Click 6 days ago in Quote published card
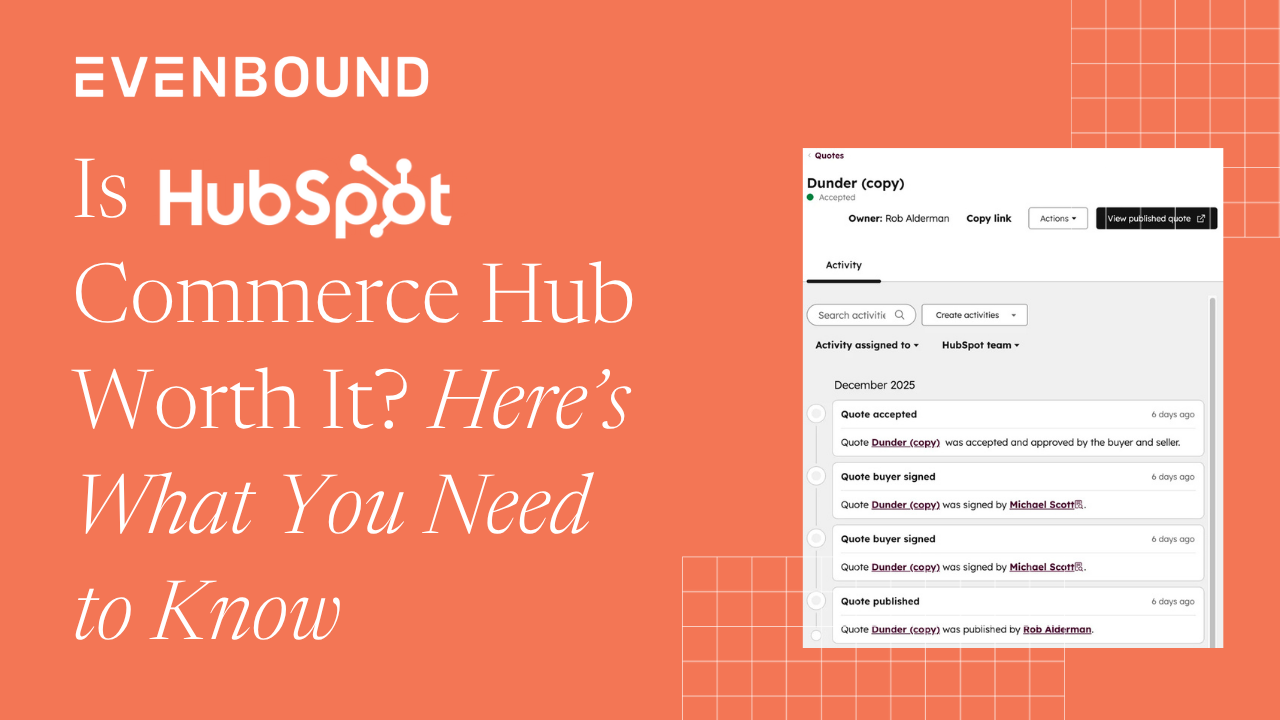Image resolution: width=1280 pixels, height=720 pixels. pyautogui.click(x=1172, y=602)
